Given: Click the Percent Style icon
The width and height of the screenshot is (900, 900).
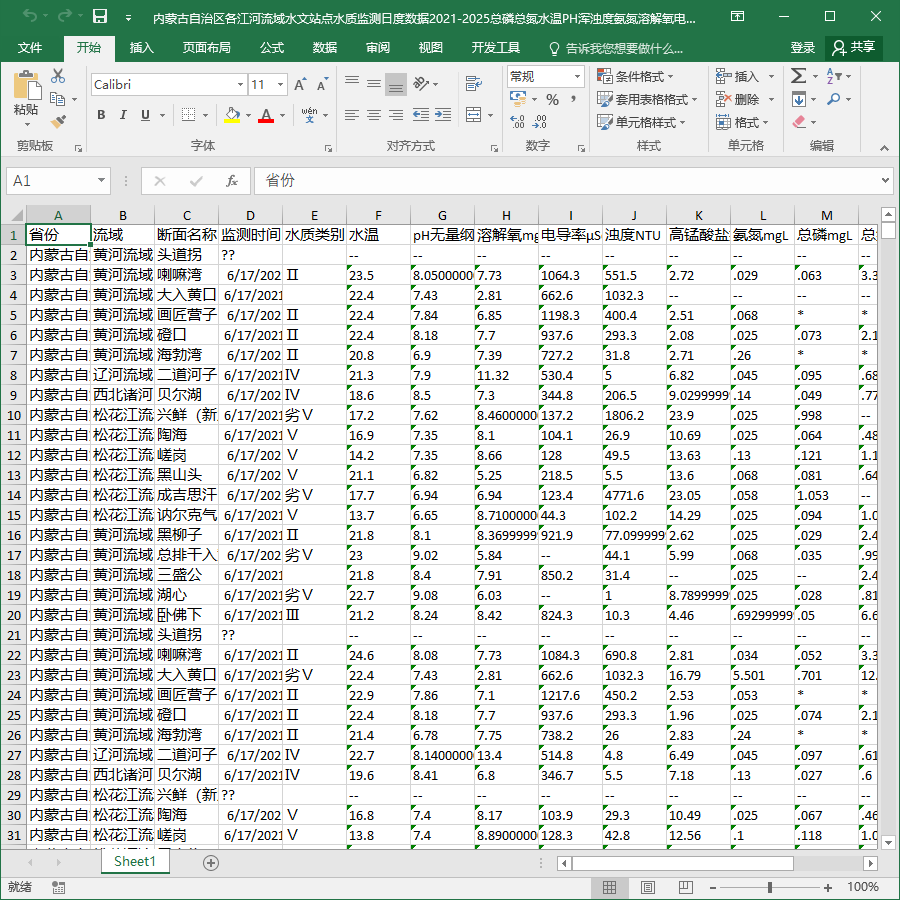Looking at the screenshot, I should click(552, 99).
